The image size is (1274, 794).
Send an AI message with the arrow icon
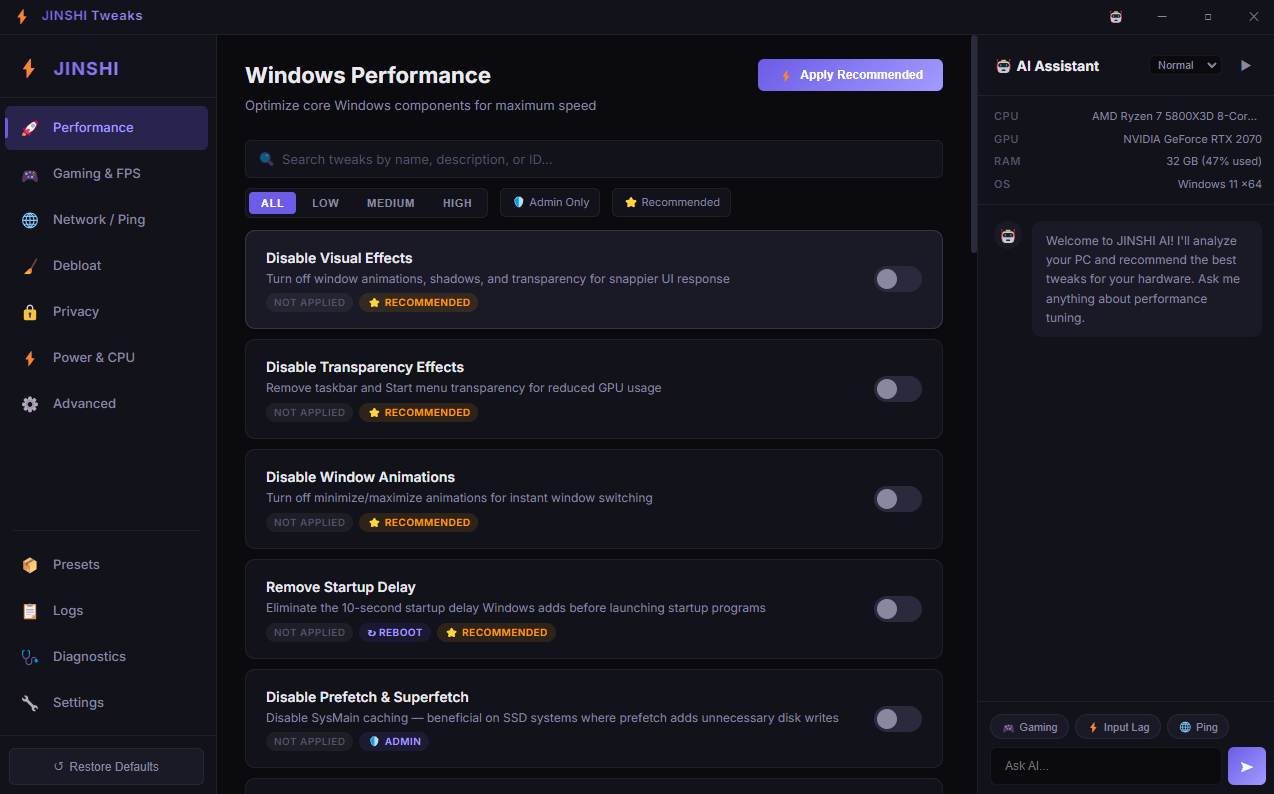click(x=1246, y=765)
